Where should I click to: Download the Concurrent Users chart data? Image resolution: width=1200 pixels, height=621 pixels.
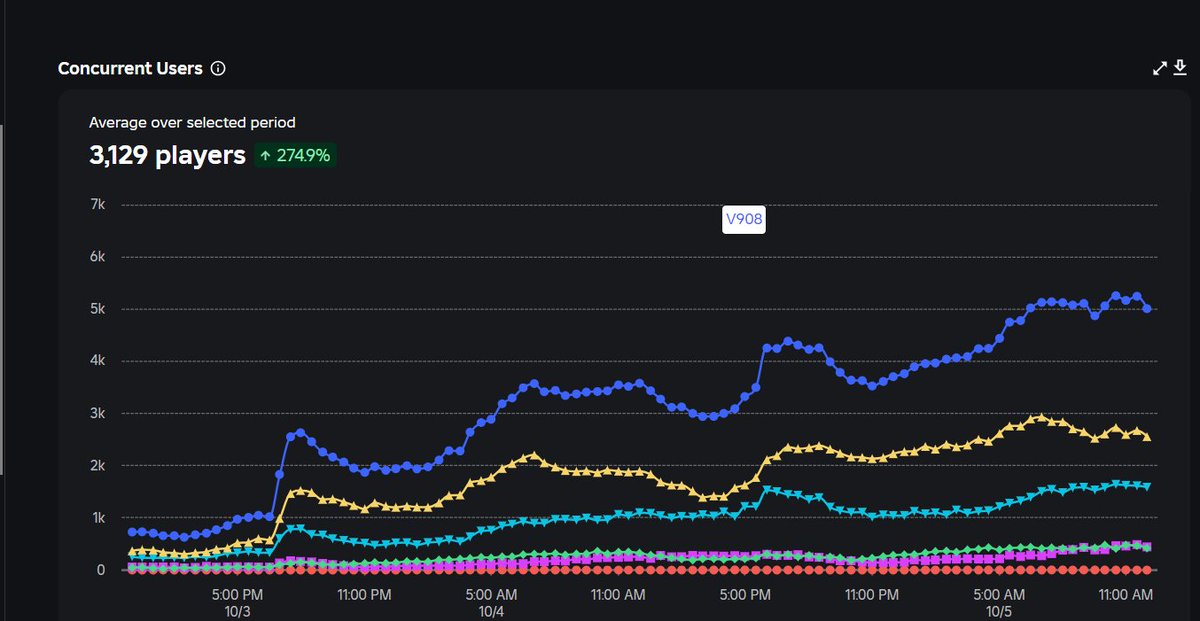pos(1179,68)
